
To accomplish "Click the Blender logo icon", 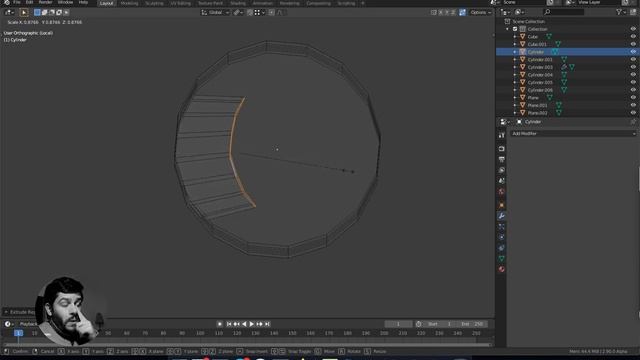I will point(7,2).
